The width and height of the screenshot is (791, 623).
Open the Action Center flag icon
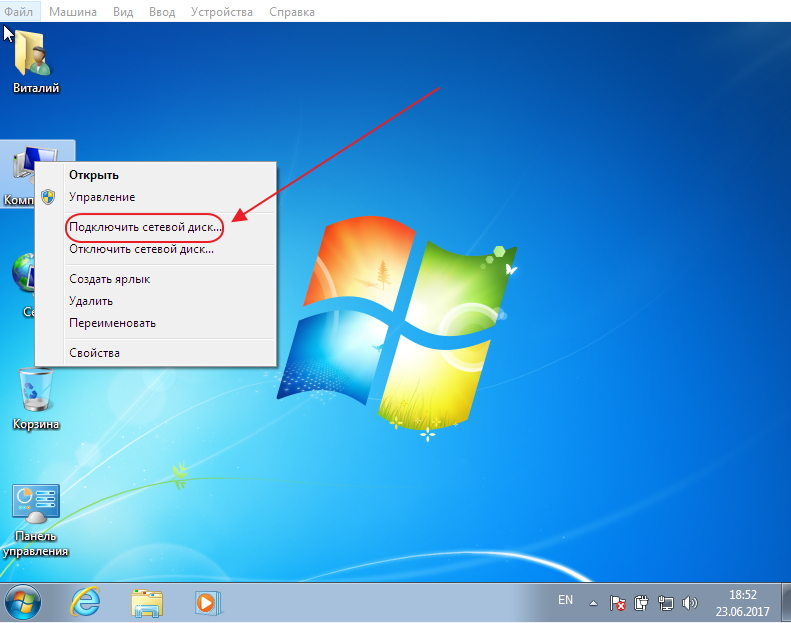(x=617, y=603)
